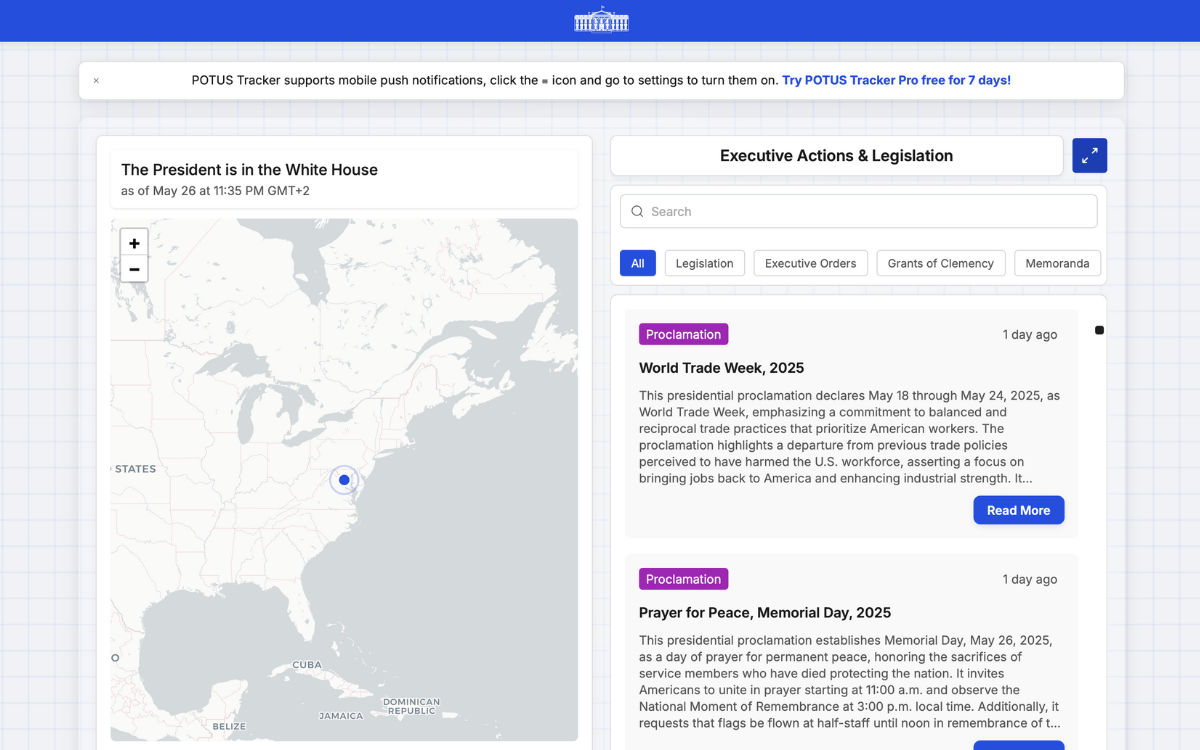The height and width of the screenshot is (750, 1200).
Task: Filter by Grants of Clemency
Action: click(941, 263)
